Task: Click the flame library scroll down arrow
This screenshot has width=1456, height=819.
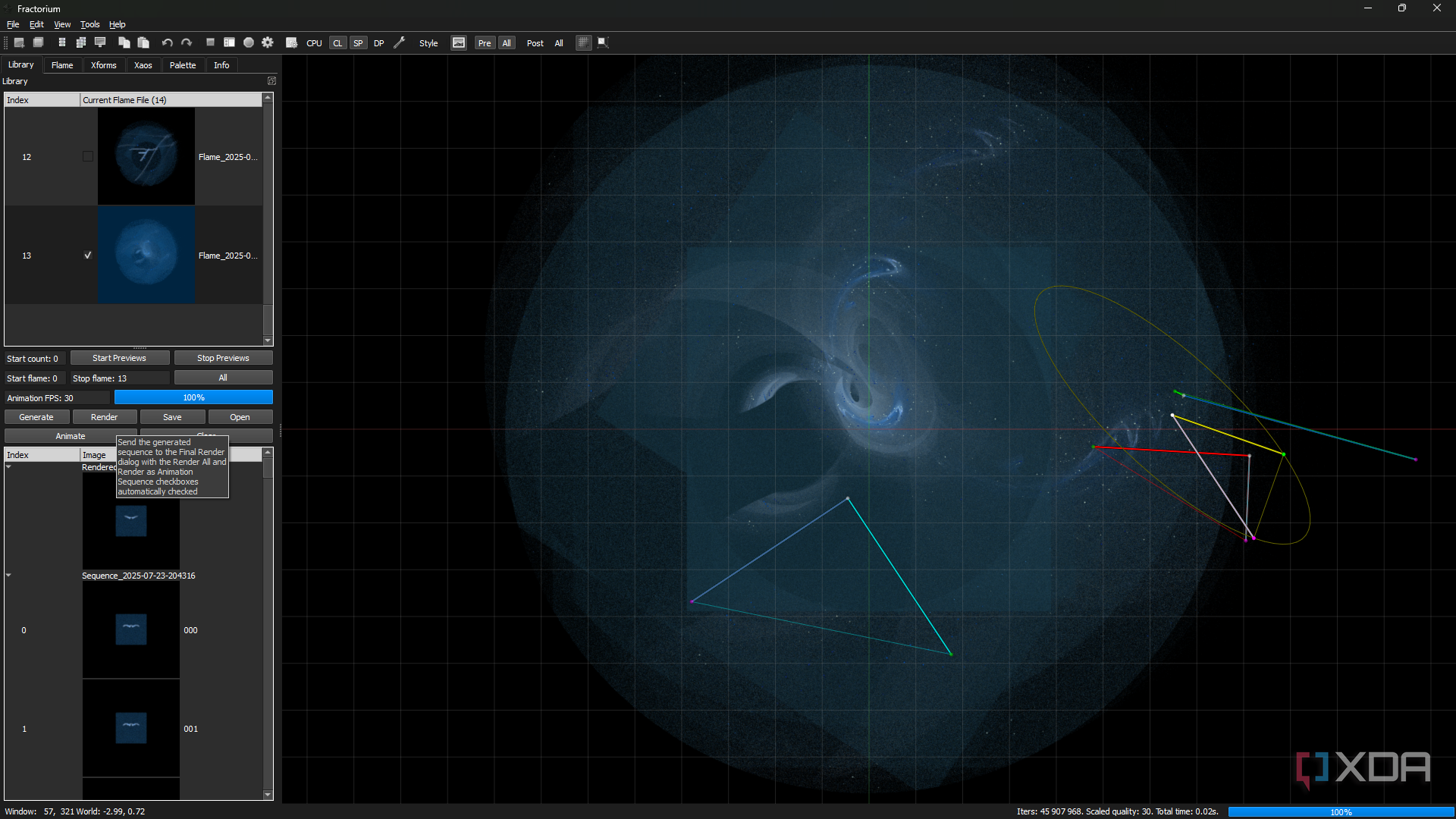Action: tap(268, 341)
